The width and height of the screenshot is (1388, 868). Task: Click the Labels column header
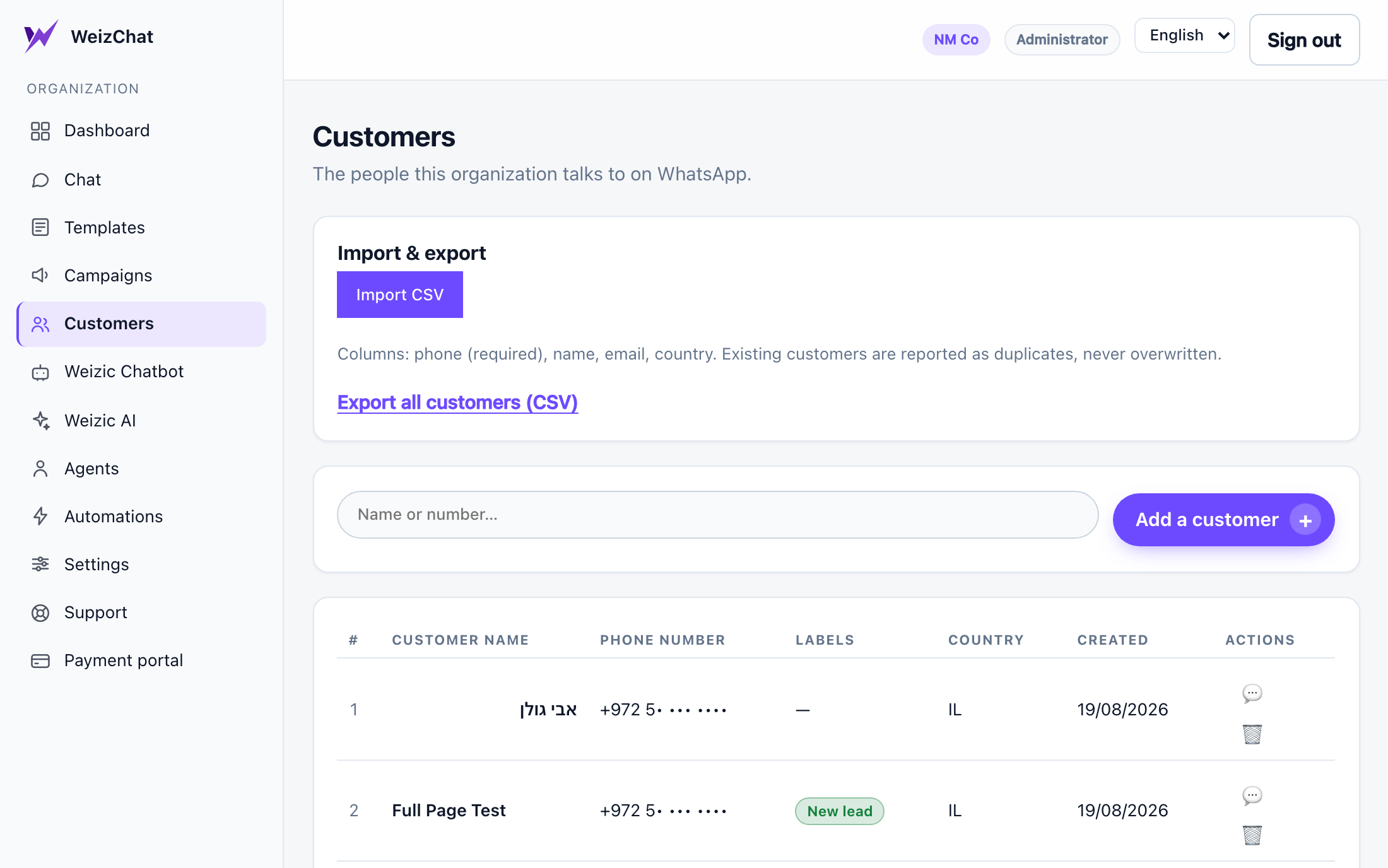coord(825,640)
